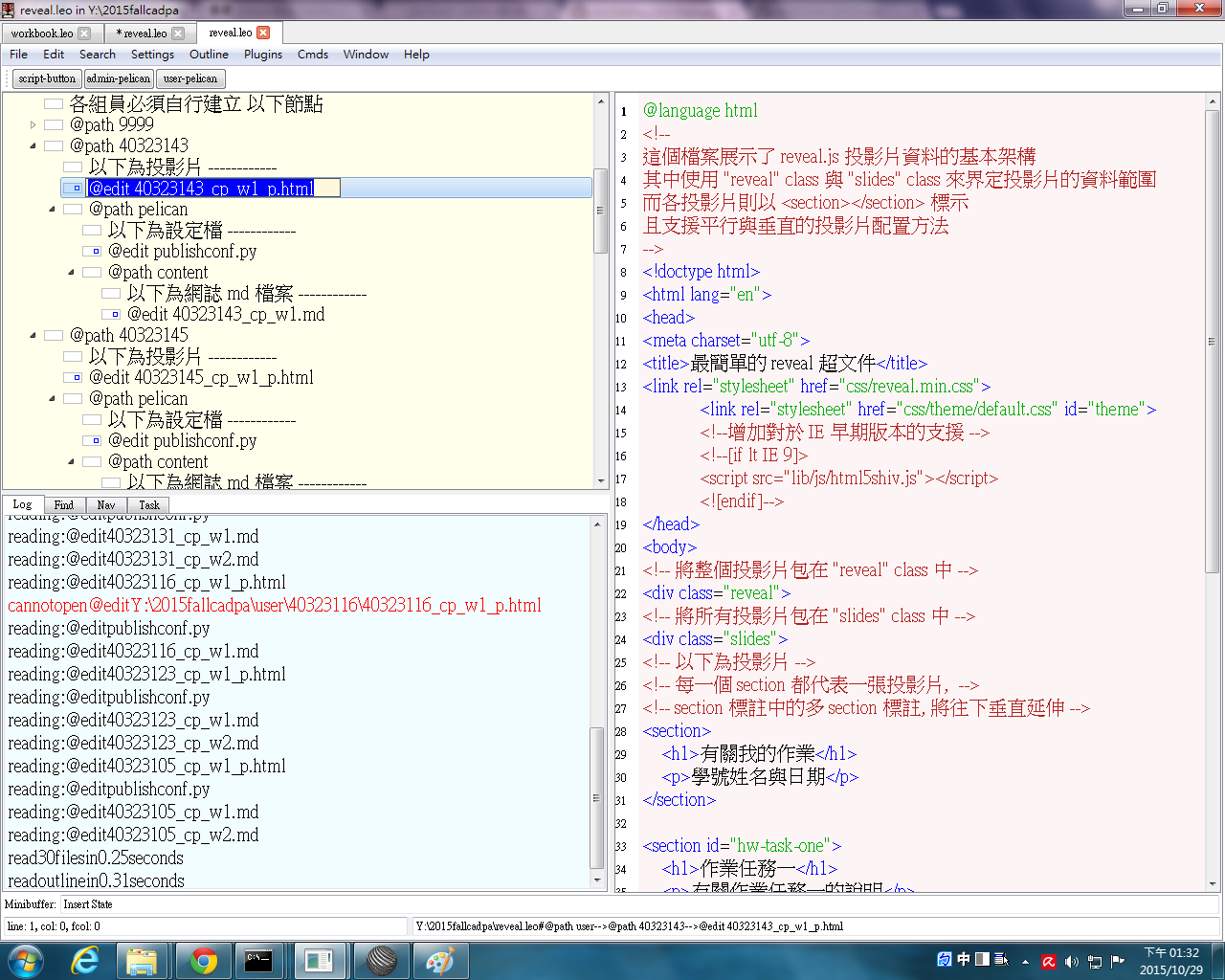
Task: Click node icon box of @path 40323145
Action: coord(54,335)
